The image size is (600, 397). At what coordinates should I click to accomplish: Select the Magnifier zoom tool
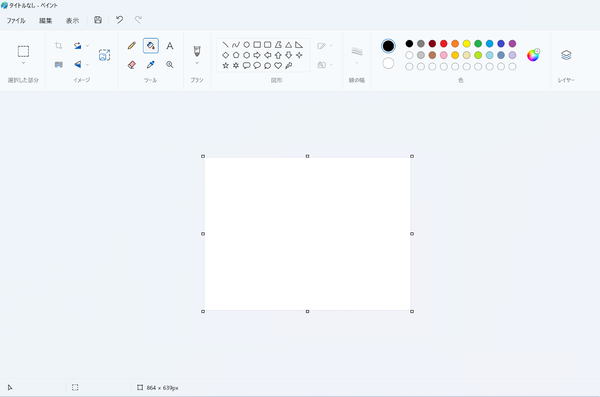[170, 65]
